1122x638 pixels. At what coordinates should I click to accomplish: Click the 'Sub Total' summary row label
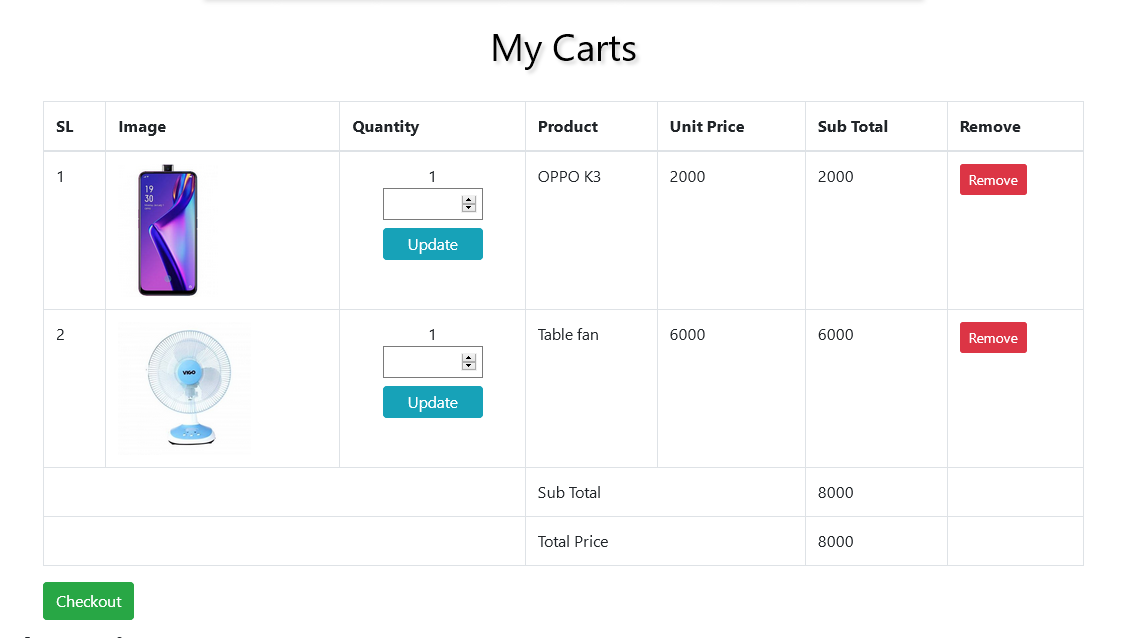pos(569,493)
